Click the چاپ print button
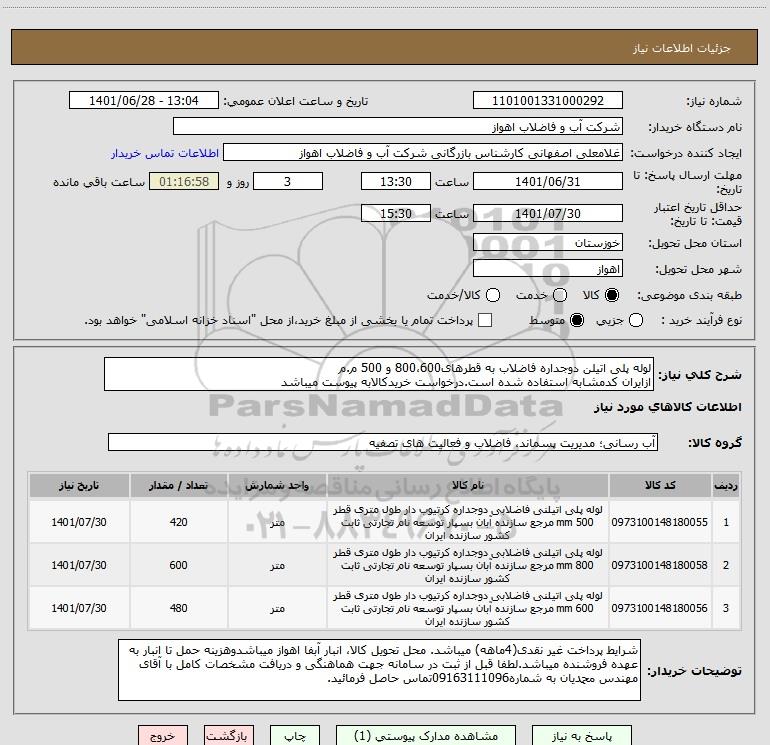Image resolution: width=770 pixels, height=745 pixels. (295, 736)
